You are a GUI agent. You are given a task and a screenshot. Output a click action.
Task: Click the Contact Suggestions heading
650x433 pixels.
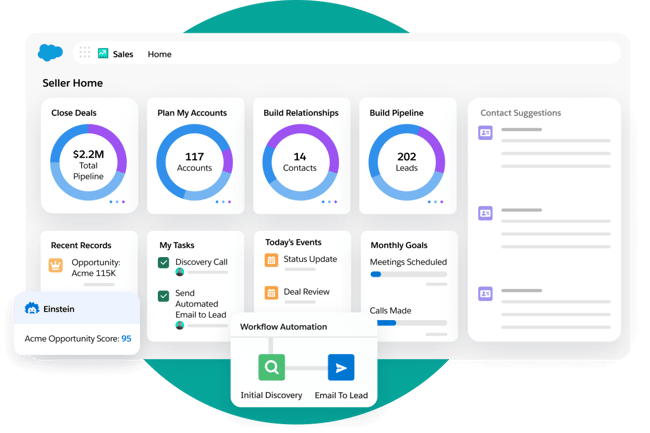tap(521, 113)
